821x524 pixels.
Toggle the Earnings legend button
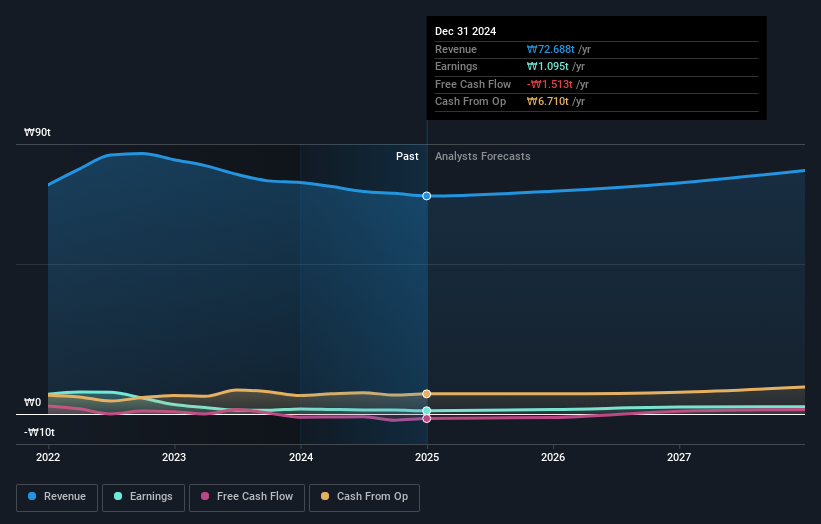(x=143, y=497)
